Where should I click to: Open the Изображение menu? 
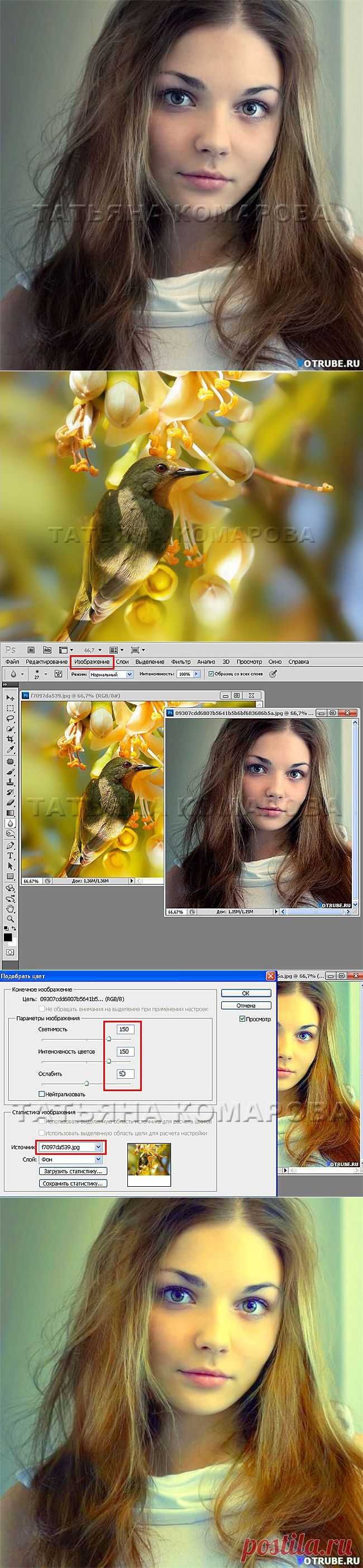(92, 662)
